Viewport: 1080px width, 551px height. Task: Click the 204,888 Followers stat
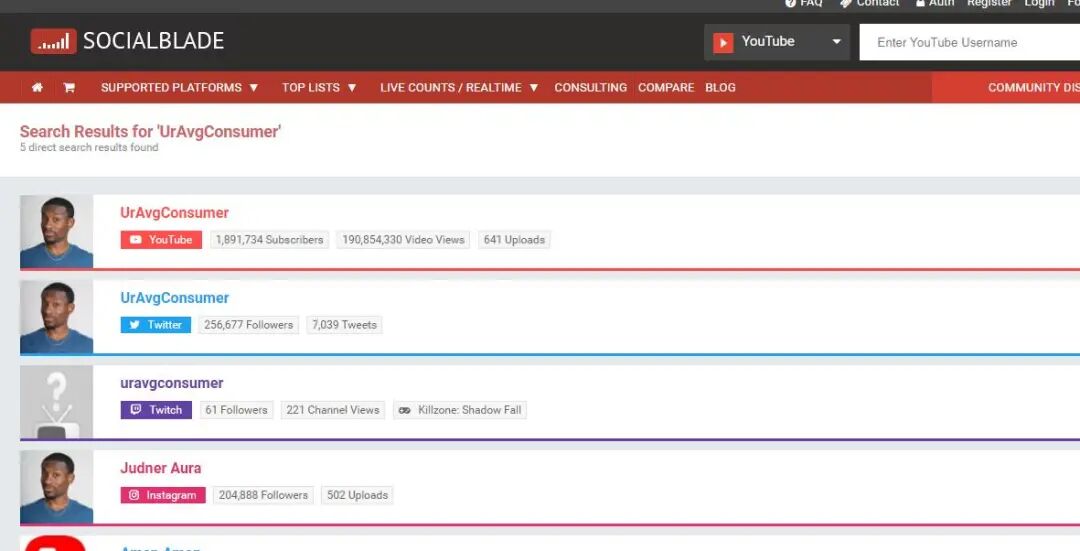coord(263,495)
